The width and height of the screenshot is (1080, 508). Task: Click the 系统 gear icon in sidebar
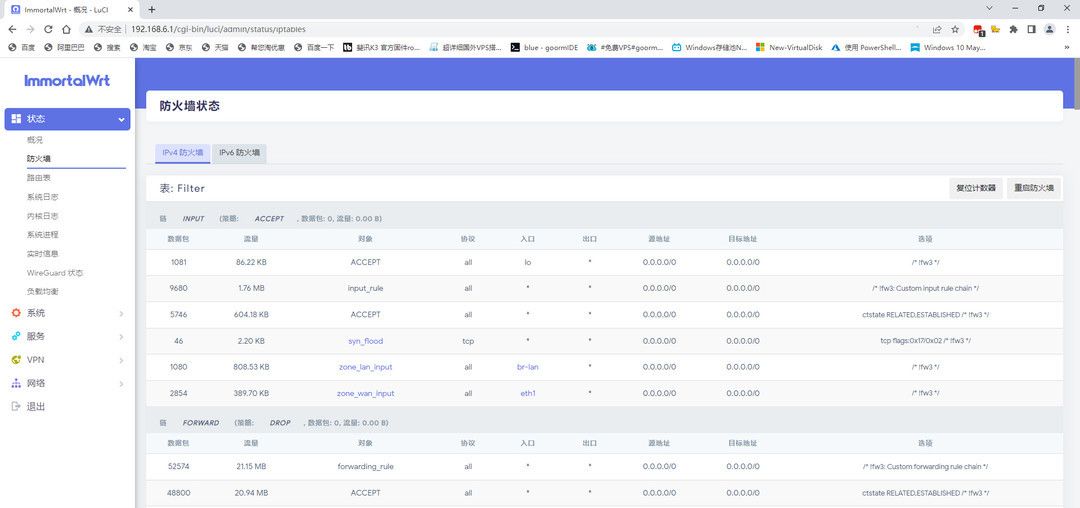click(x=16, y=313)
